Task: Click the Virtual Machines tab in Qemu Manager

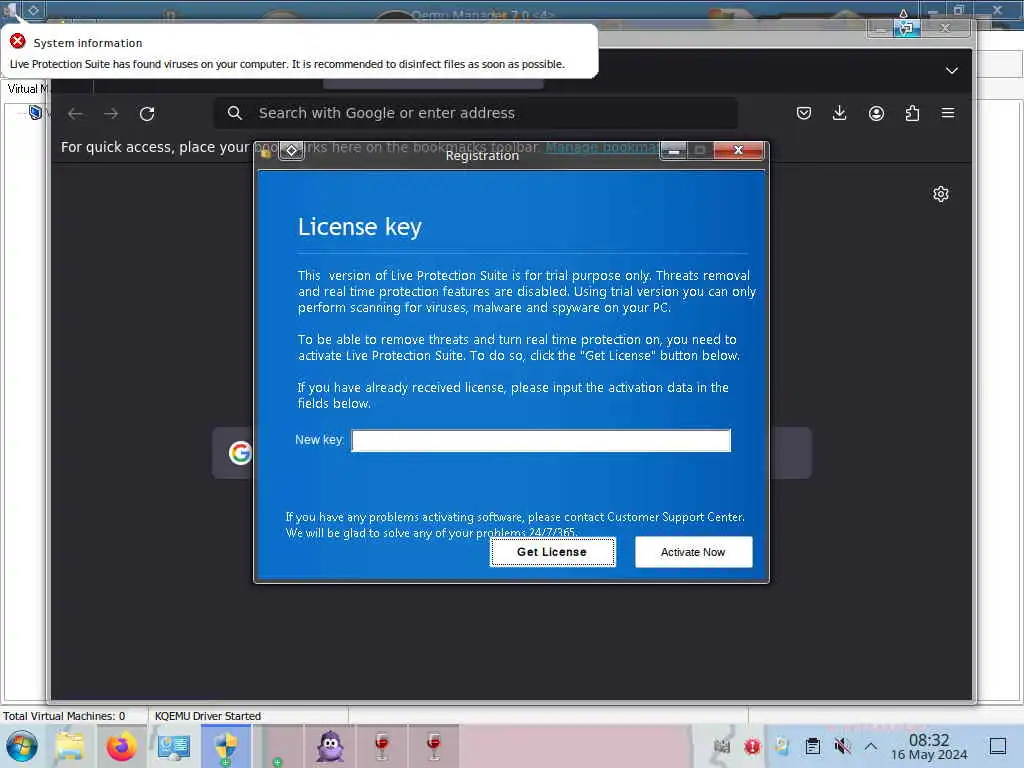Action: pos(27,89)
